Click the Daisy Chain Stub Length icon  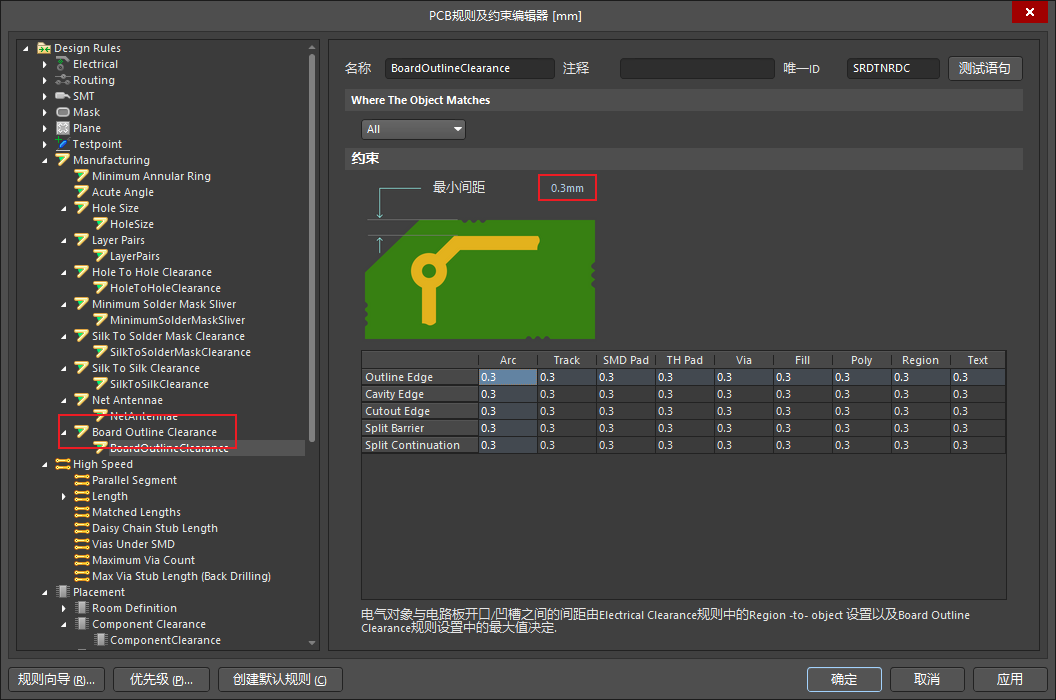81,528
